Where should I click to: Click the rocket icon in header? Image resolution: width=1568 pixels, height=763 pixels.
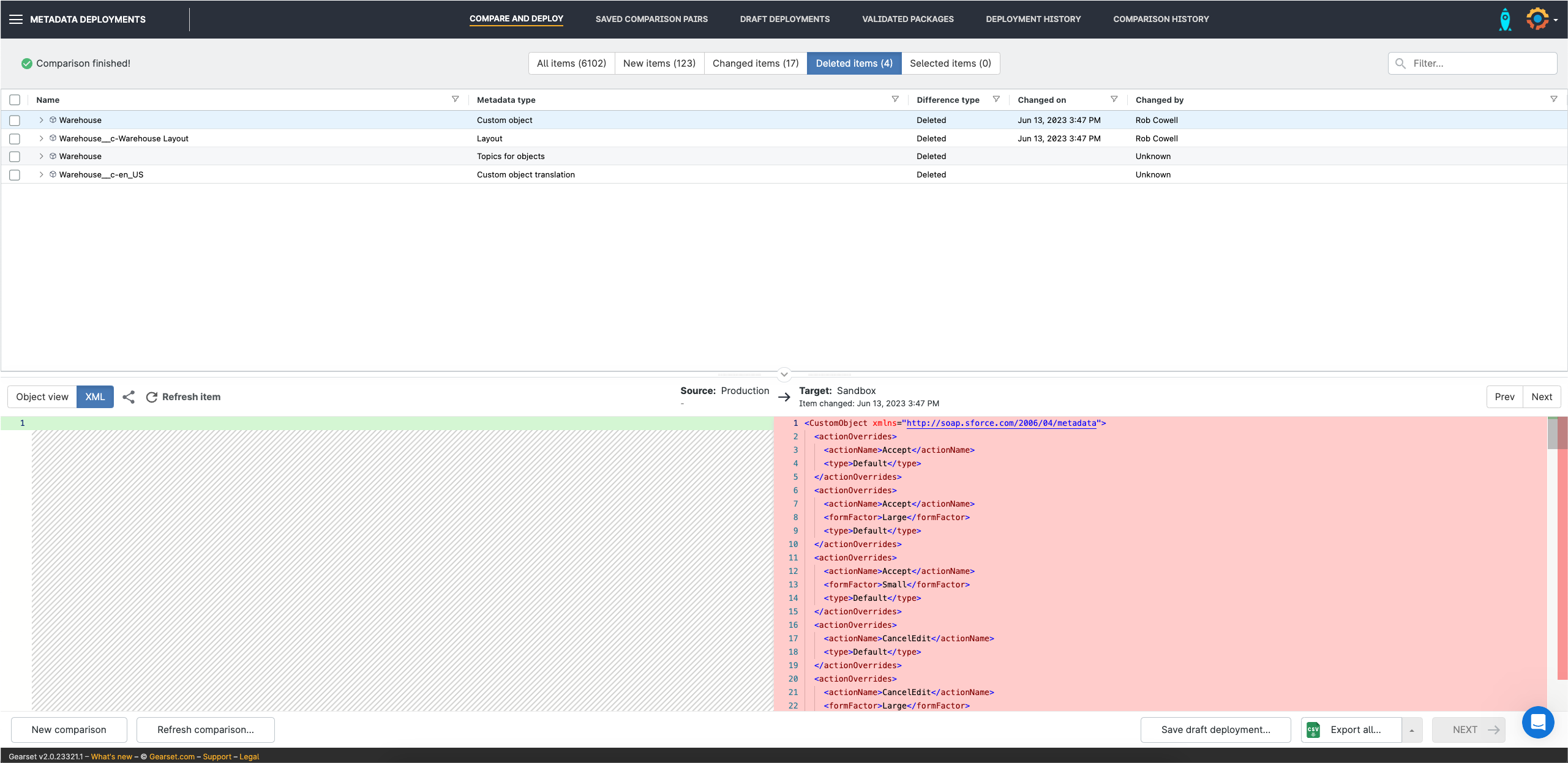click(1504, 20)
